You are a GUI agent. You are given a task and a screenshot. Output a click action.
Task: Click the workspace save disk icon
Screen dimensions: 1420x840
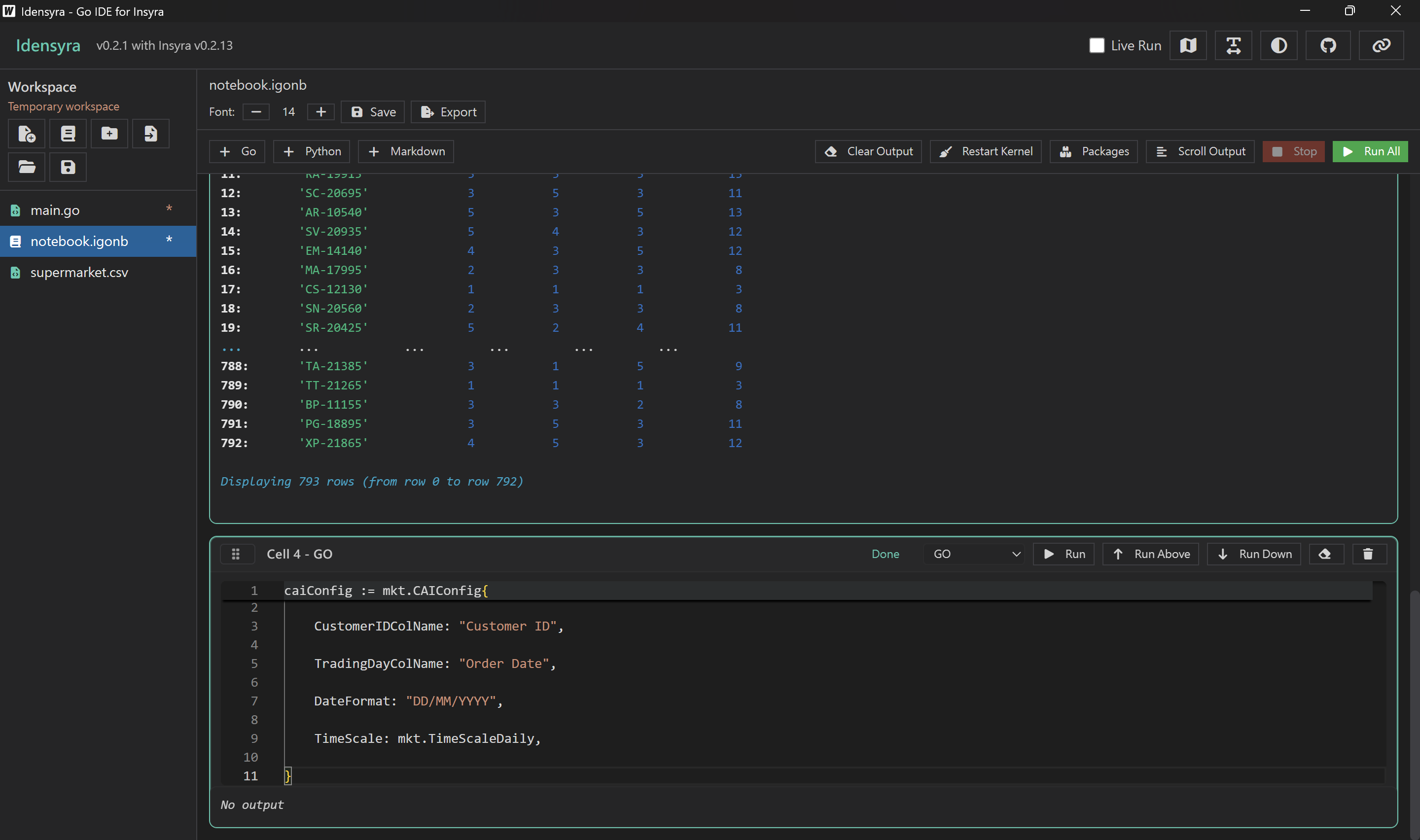point(68,167)
